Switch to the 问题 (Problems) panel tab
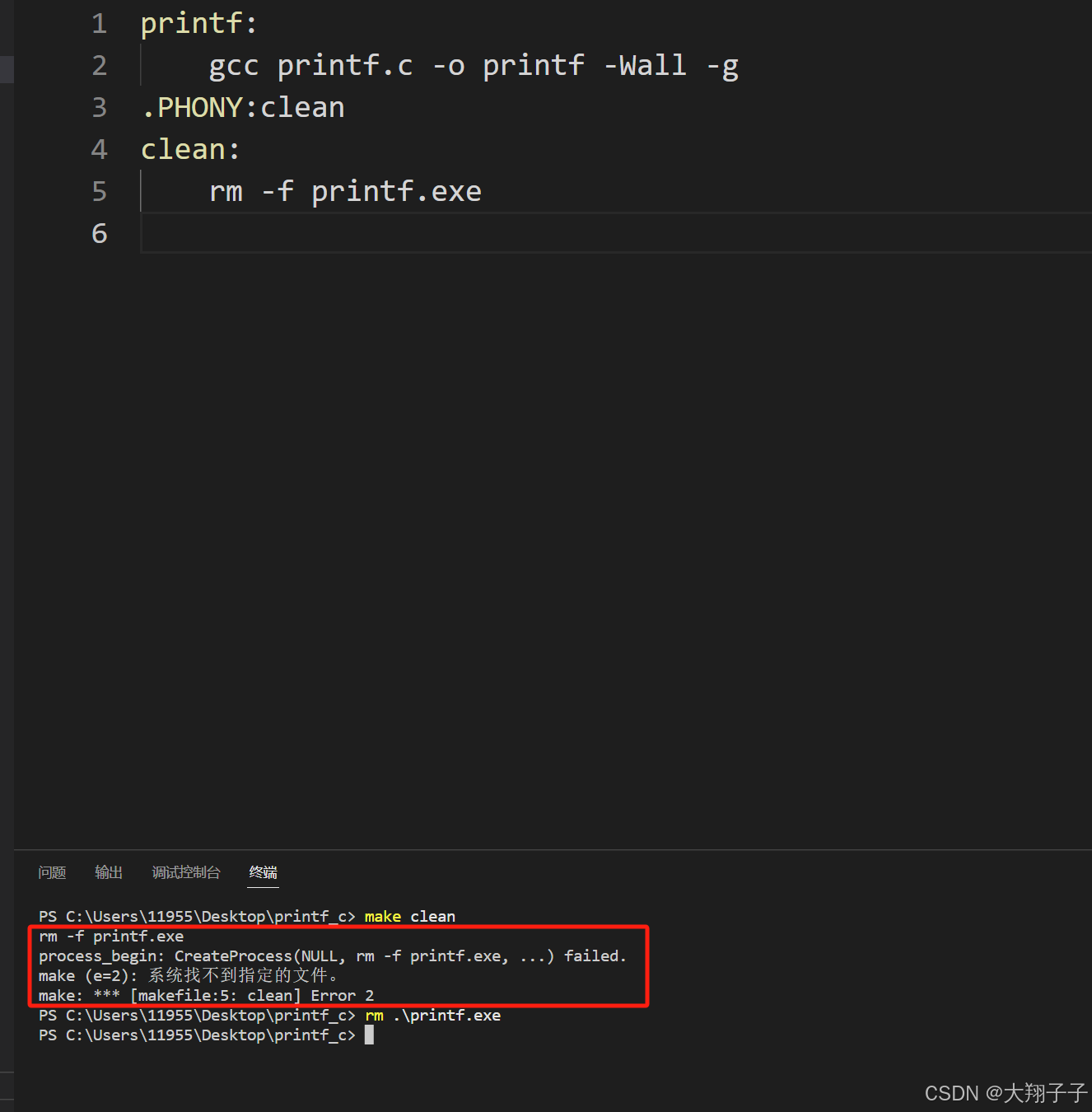The image size is (1092, 1112). click(51, 872)
